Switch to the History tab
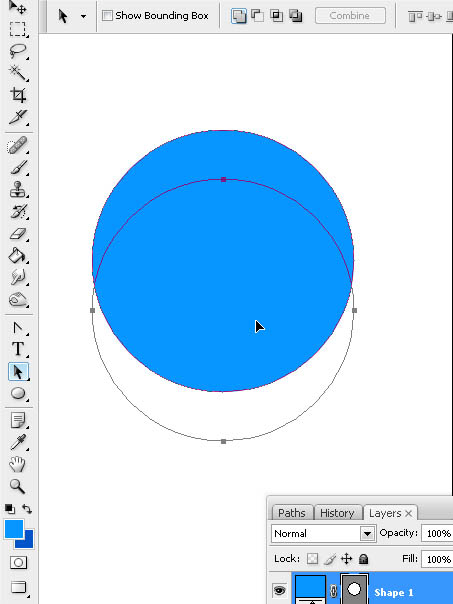The width and height of the screenshot is (453, 604). 337,513
